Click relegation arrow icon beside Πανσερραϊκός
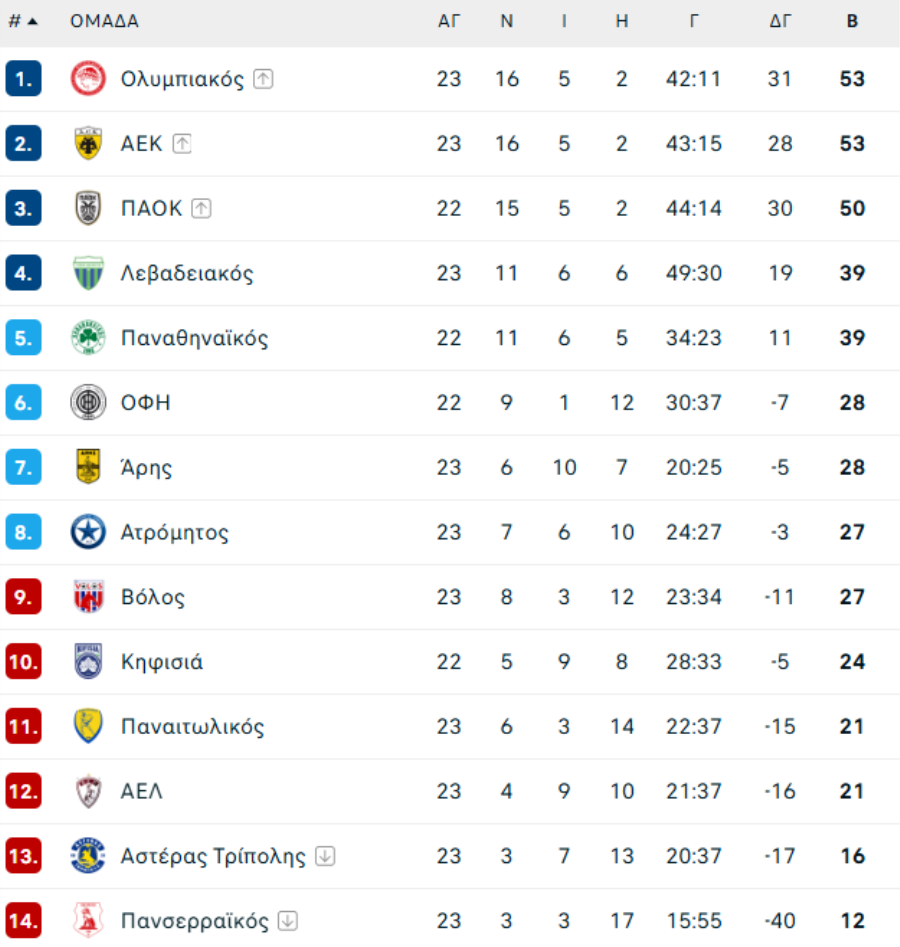 (288, 920)
